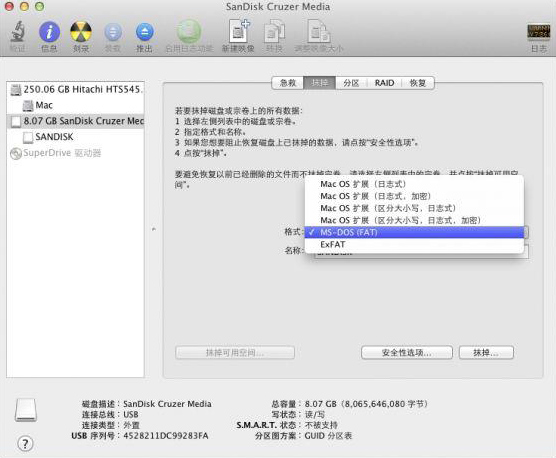This screenshot has height=458, width=556.
Task: Switch to the Partition (分区) tab
Action: tap(351, 83)
